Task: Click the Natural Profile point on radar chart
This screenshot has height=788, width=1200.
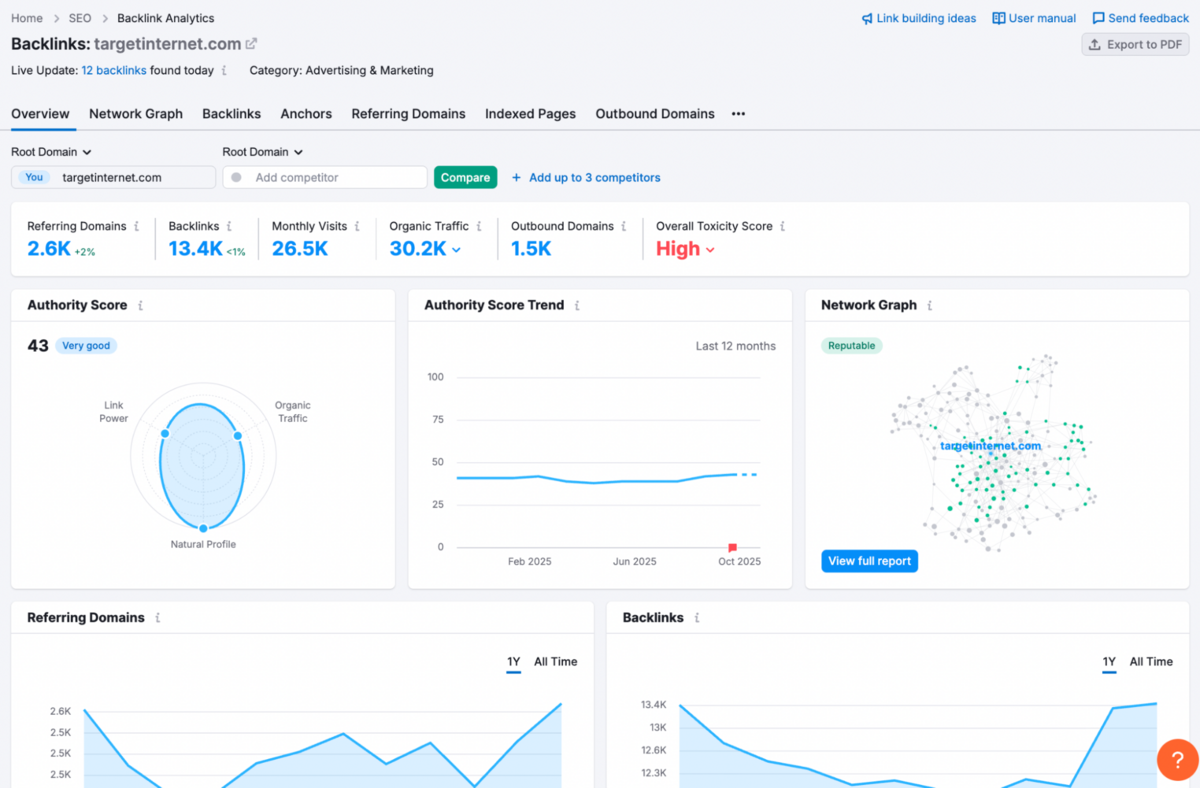Action: point(203,527)
